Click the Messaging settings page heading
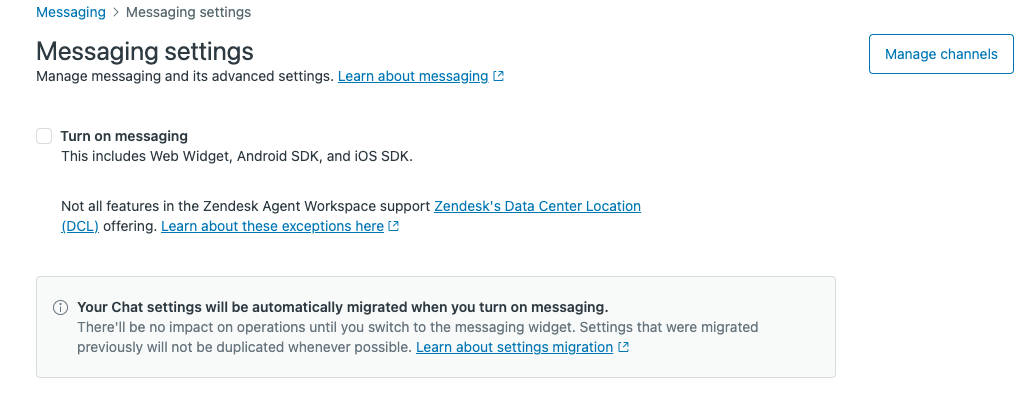The height and width of the screenshot is (404, 1028). point(145,51)
